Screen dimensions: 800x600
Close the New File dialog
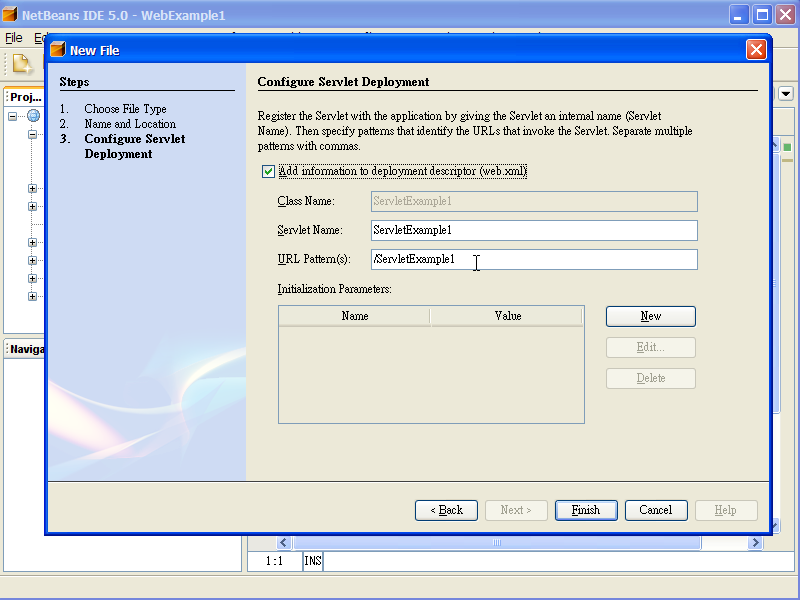(756, 50)
